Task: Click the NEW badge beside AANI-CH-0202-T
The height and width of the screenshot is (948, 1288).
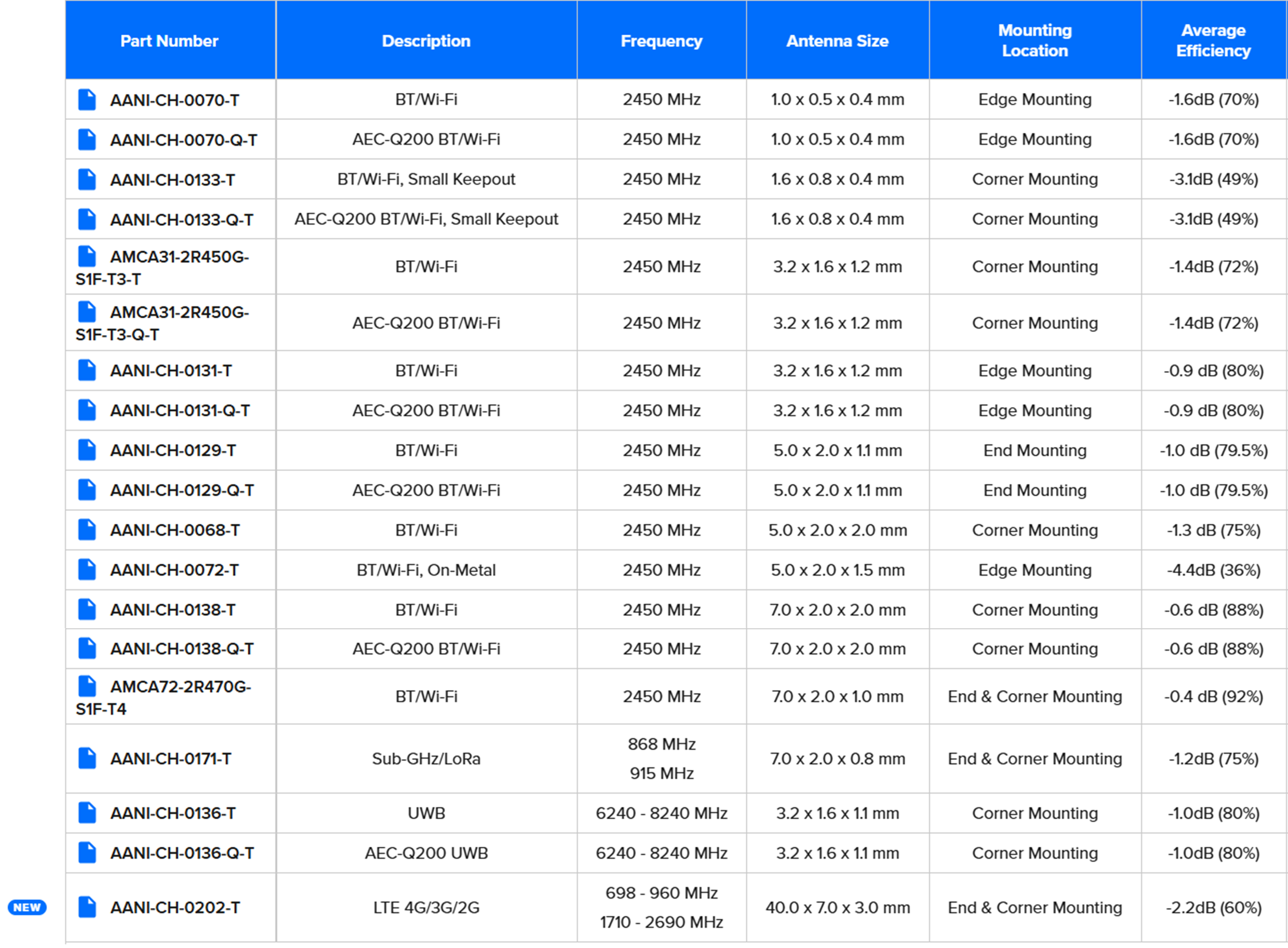Action: [27, 908]
